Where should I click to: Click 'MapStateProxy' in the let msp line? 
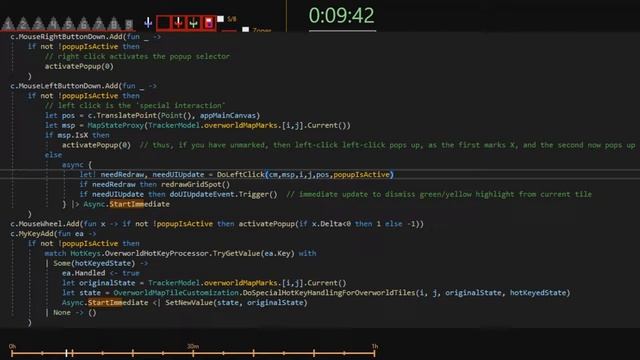[x=116, y=125]
